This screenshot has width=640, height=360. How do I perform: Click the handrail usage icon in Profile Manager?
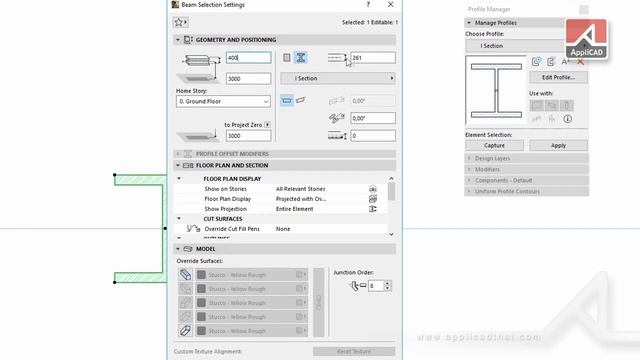click(x=536, y=119)
